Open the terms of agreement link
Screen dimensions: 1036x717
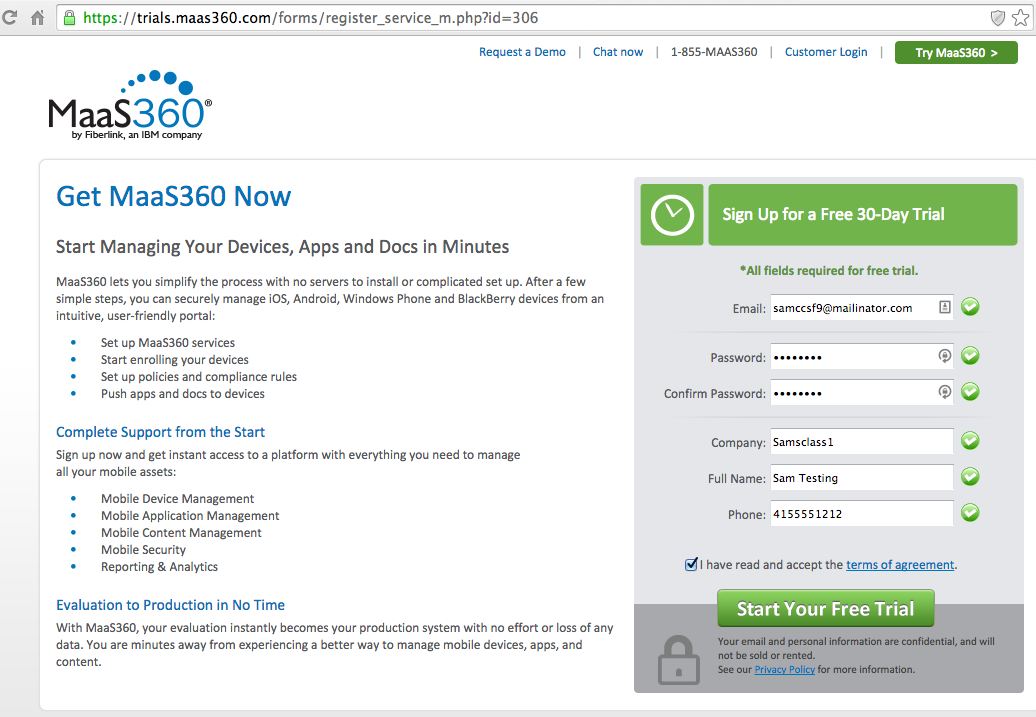click(900, 565)
